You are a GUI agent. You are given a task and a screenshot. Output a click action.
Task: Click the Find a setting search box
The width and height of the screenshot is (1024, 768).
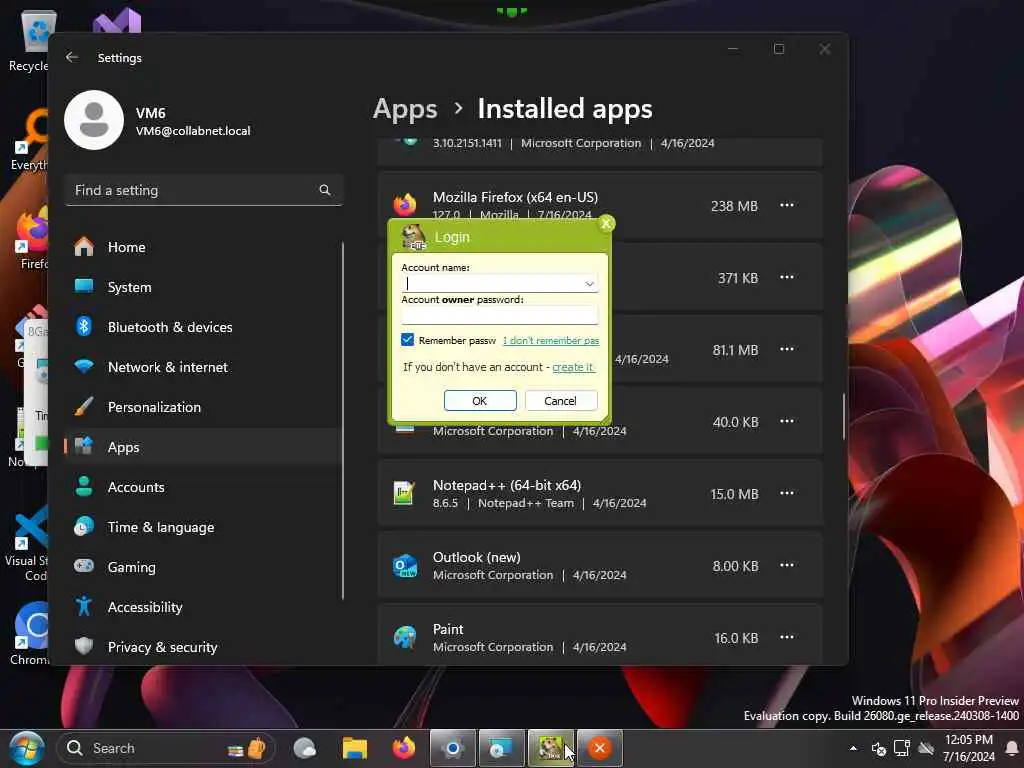204,190
